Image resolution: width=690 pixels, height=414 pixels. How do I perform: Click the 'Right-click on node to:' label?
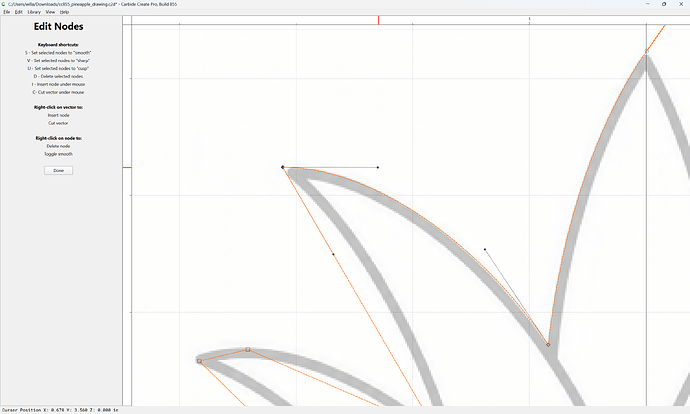59,138
